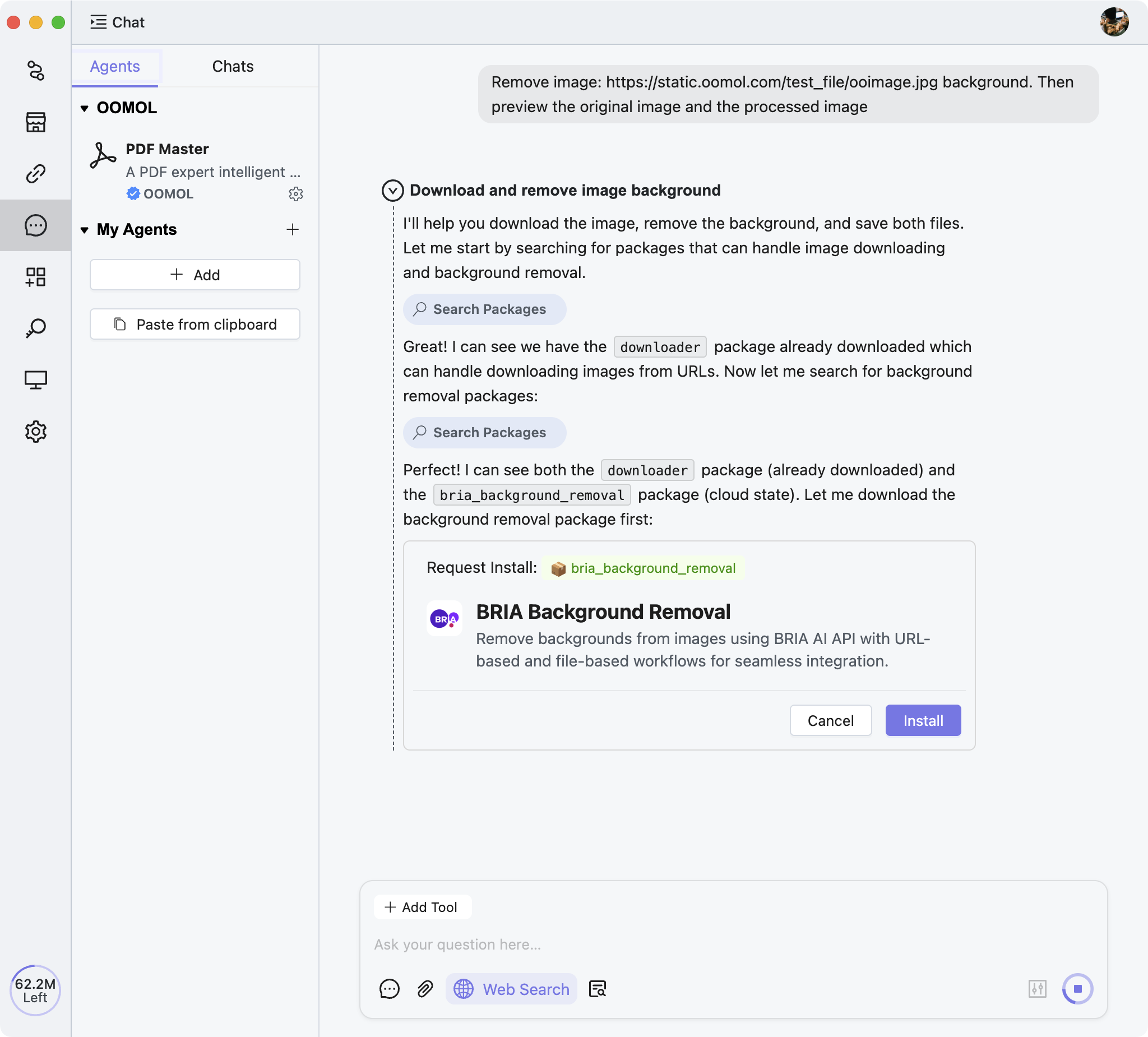The height and width of the screenshot is (1037, 1148).
Task: Collapse the Download and remove image background step
Action: point(392,191)
